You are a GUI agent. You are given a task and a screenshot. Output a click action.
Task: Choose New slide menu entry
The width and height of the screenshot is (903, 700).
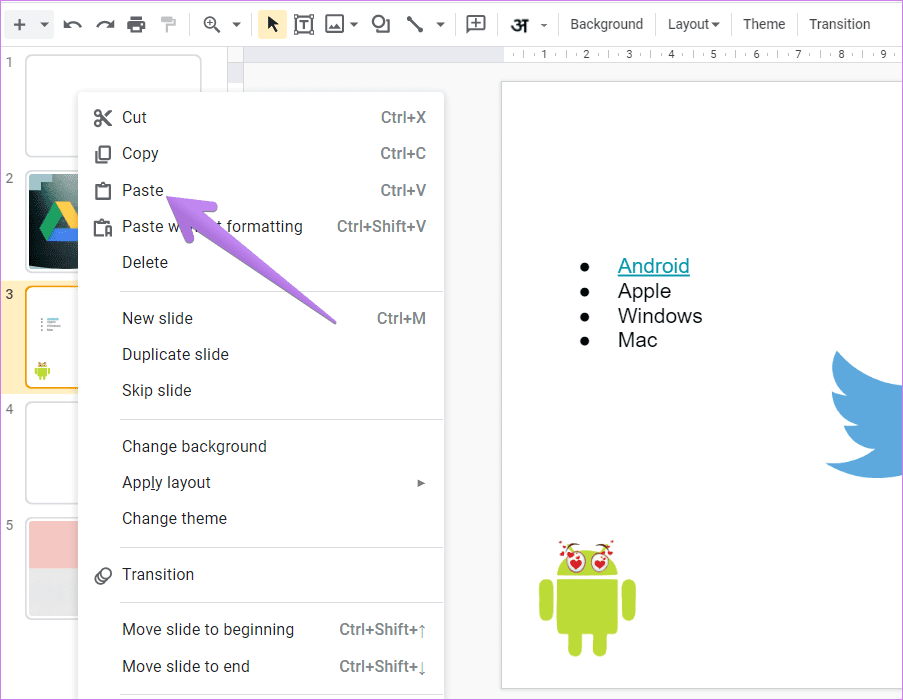[x=261, y=318]
